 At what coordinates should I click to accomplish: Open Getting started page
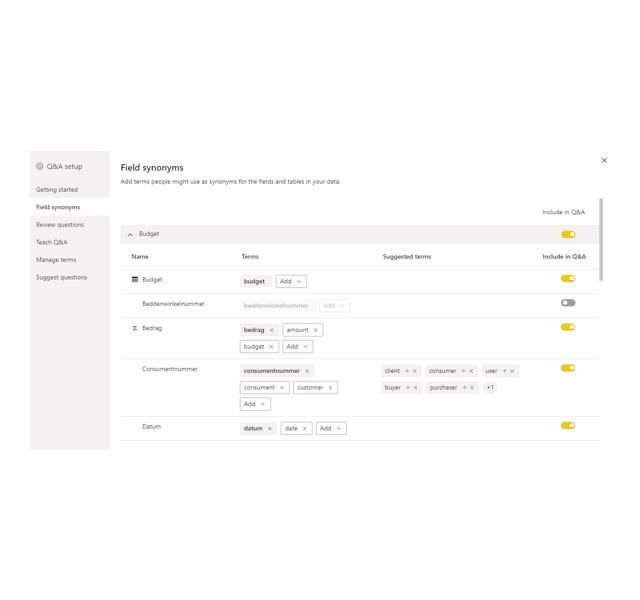57,189
